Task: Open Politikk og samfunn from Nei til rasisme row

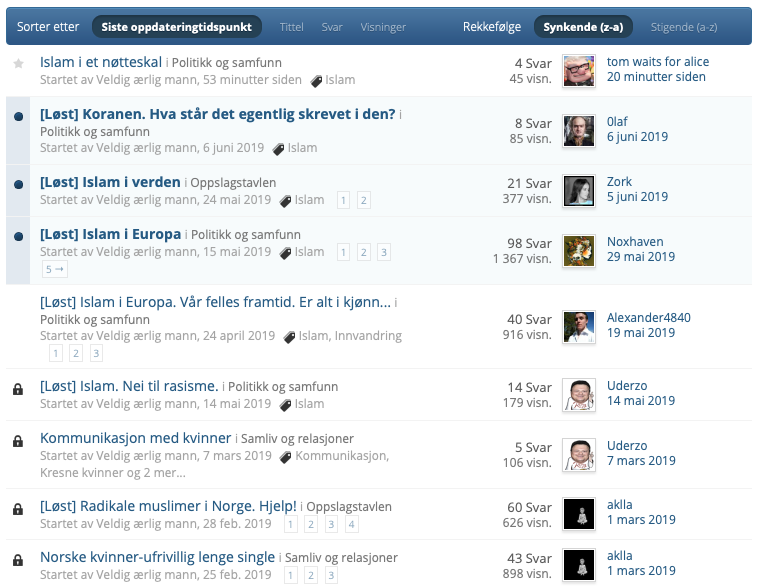Action: pyautogui.click(x=283, y=387)
